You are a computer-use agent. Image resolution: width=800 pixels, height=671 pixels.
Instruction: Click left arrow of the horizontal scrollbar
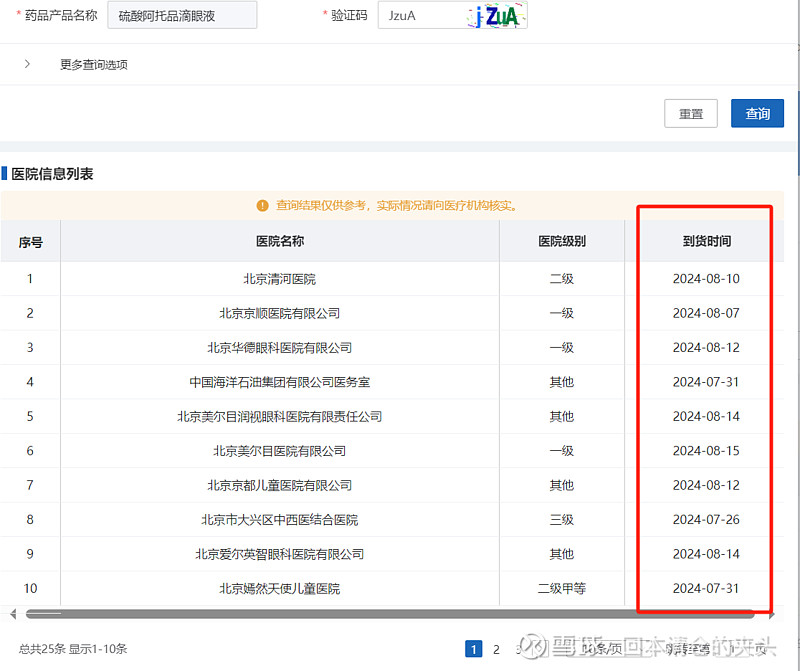click(11, 613)
